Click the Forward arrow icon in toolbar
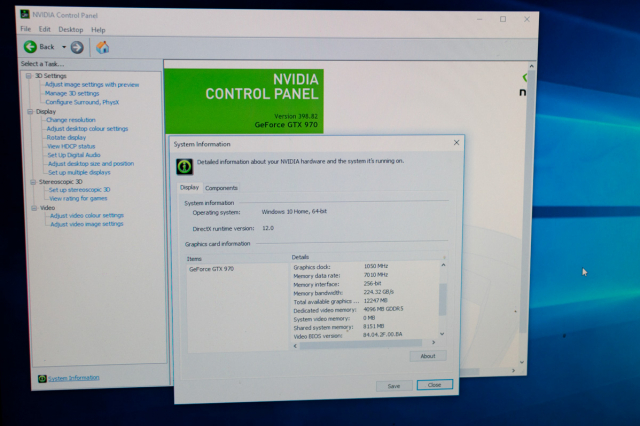Screen dimensions: 640x426 [77, 47]
